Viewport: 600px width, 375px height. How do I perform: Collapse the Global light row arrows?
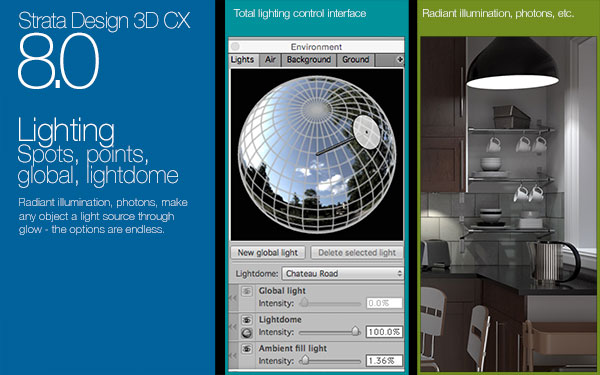pos(233,298)
